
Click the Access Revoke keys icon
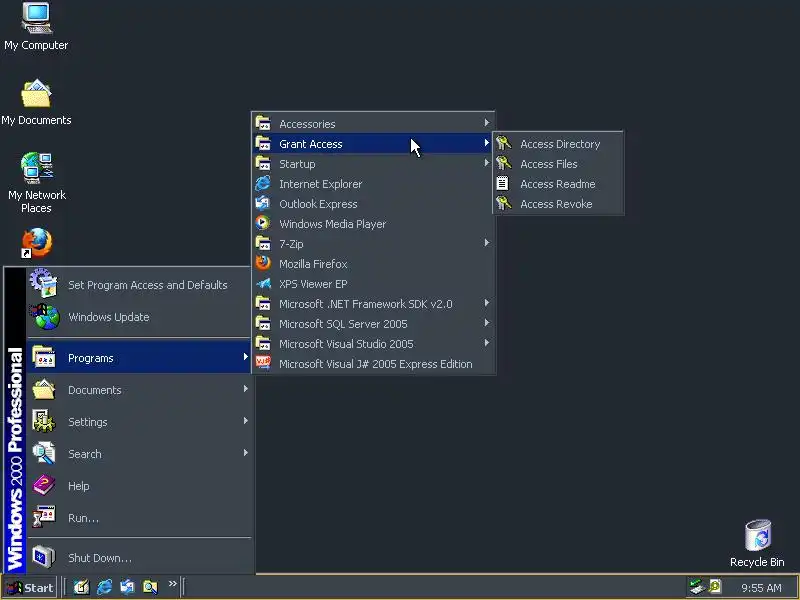point(504,203)
